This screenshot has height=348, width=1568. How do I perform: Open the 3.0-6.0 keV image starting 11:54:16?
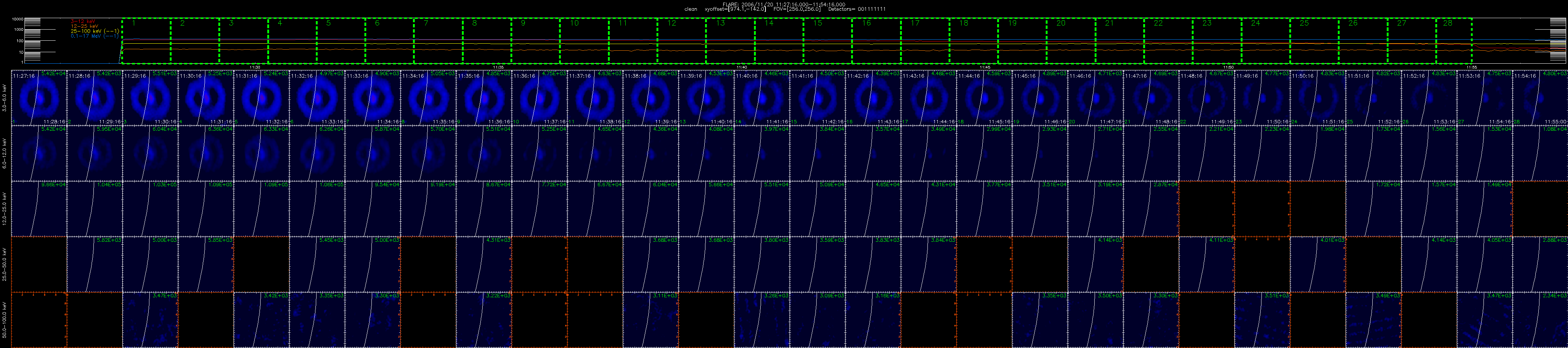coord(1541,97)
